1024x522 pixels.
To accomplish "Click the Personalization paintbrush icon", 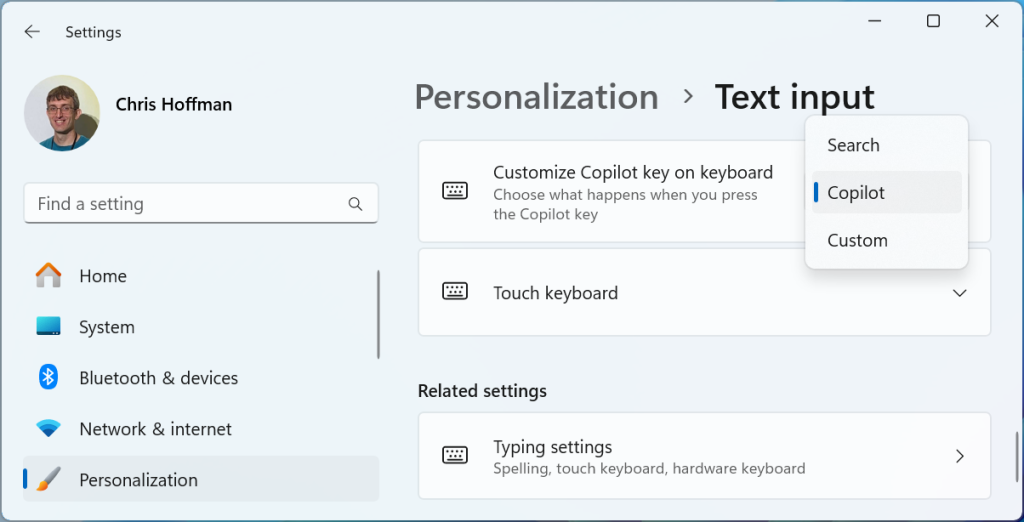I will tap(48, 480).
